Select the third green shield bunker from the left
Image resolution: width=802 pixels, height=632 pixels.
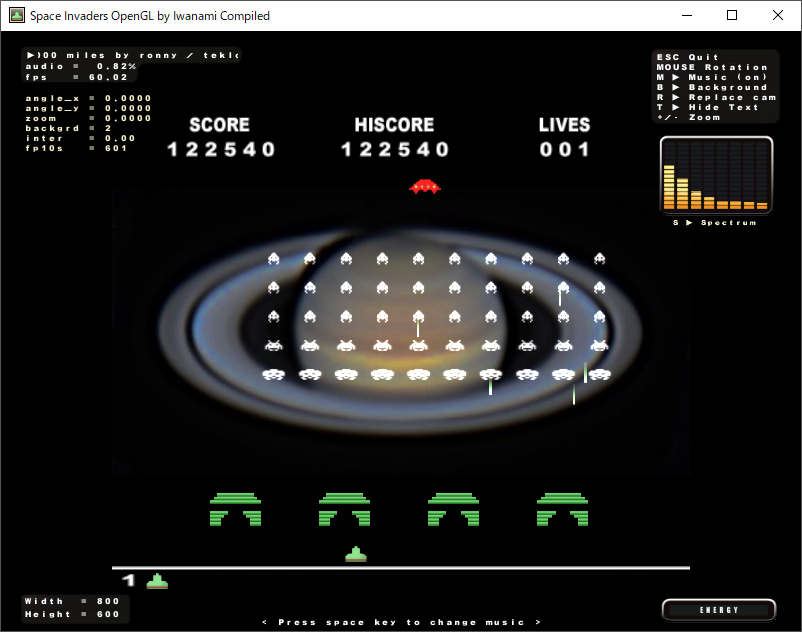click(453, 509)
